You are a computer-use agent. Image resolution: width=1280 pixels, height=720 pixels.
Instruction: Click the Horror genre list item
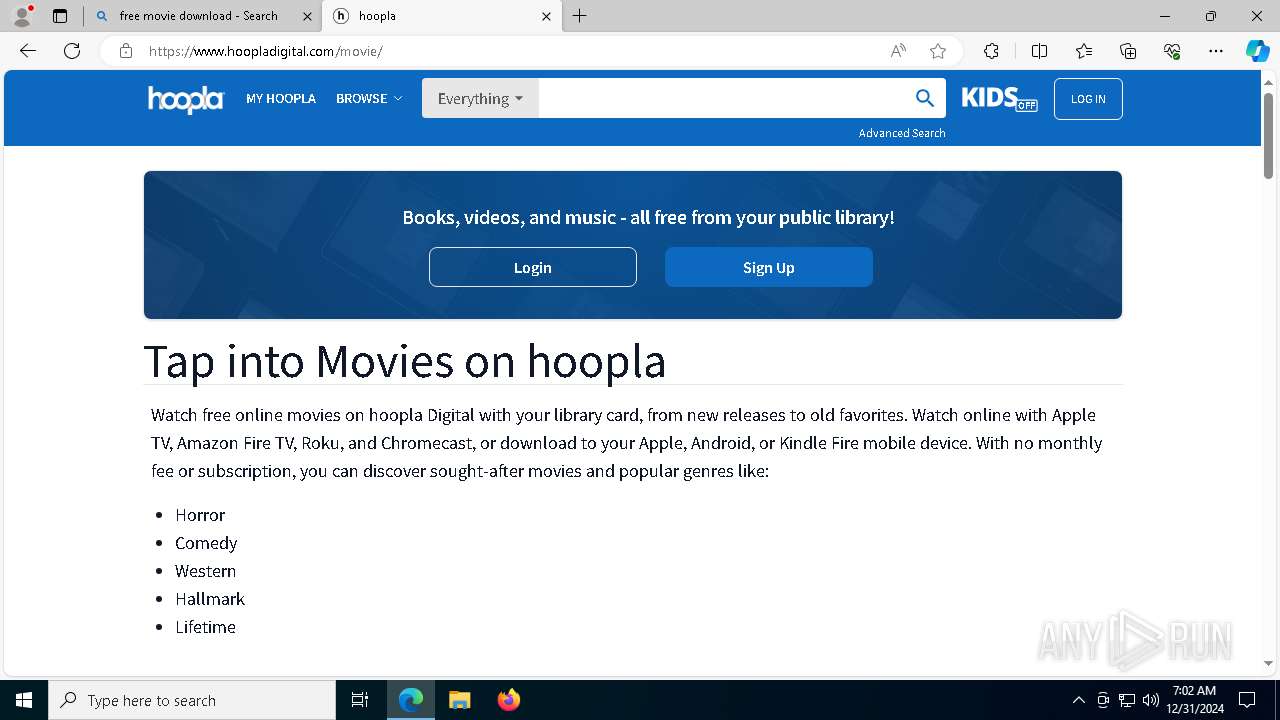coord(200,515)
